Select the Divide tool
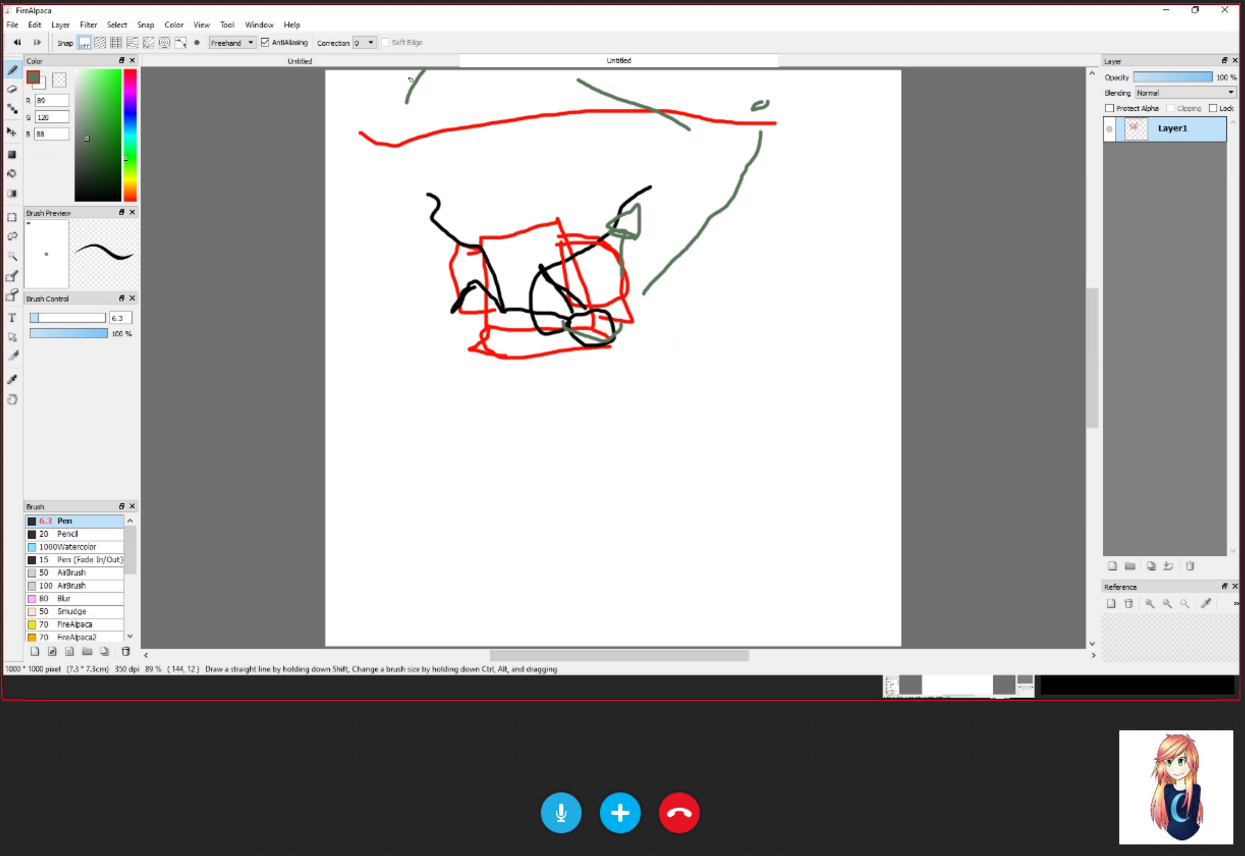 click(12, 356)
